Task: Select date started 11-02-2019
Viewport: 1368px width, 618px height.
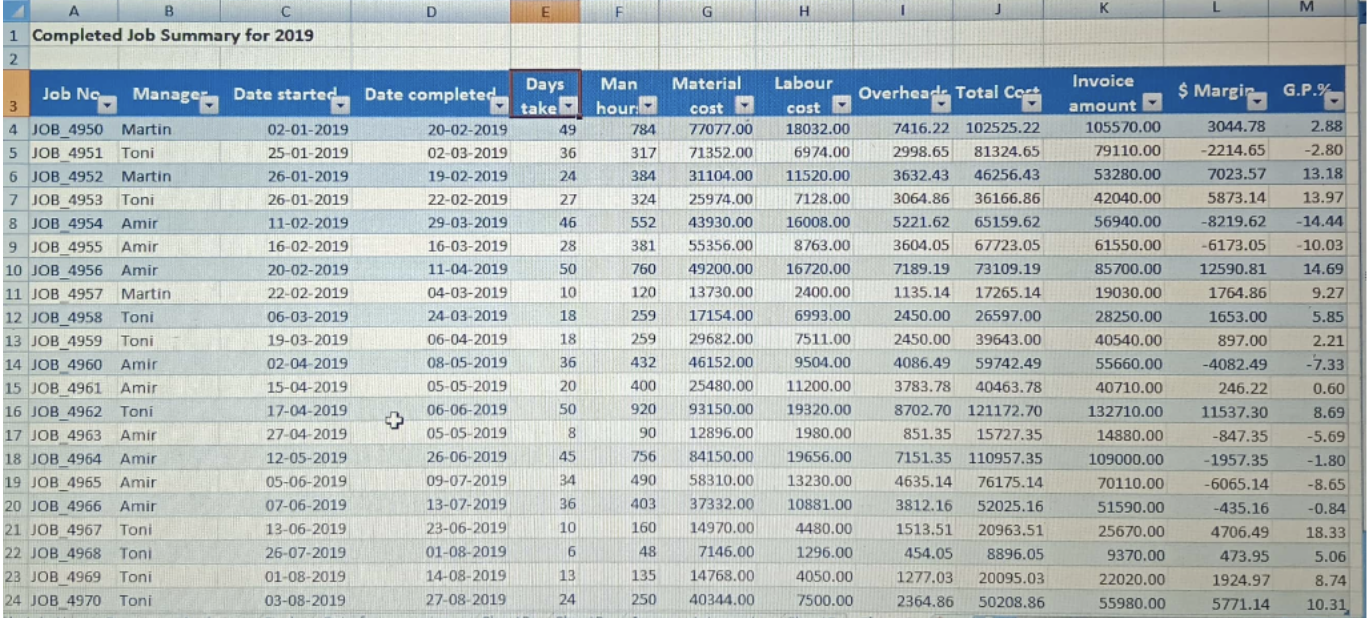Action: [308, 223]
